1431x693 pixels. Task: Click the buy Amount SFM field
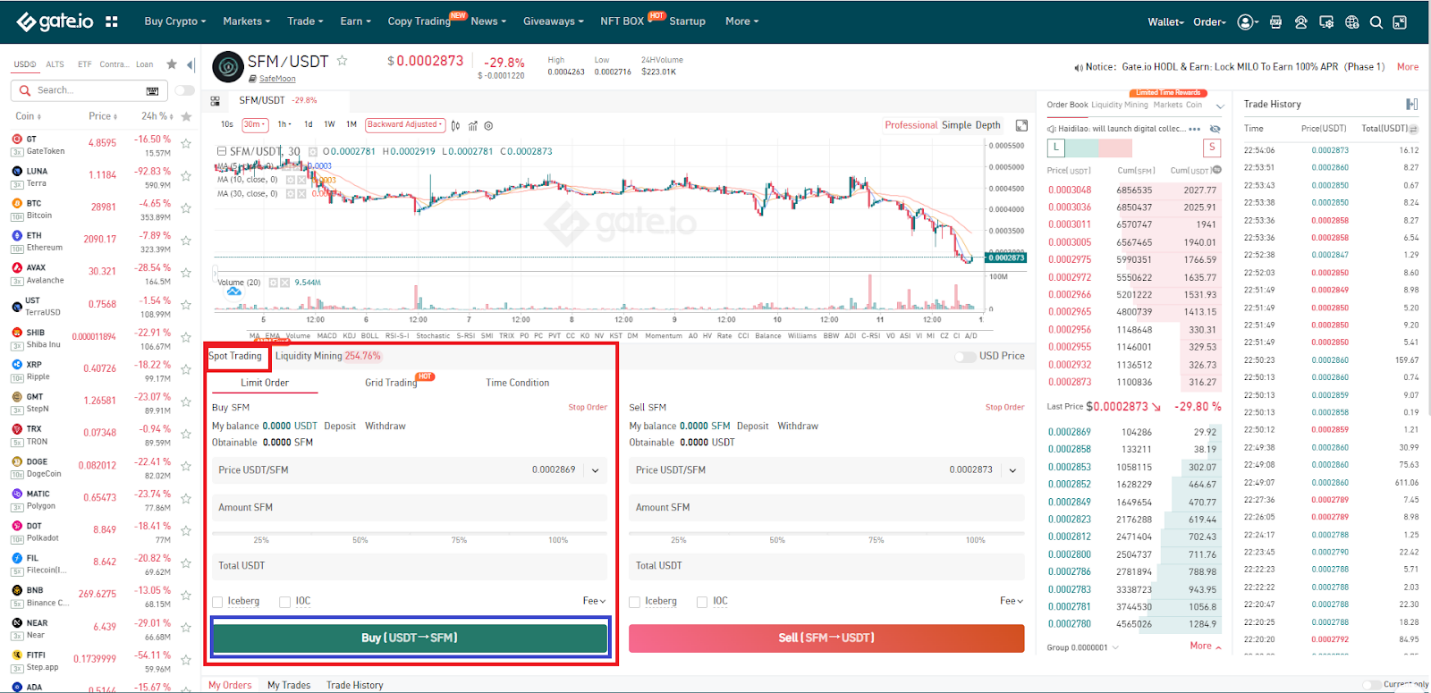[x=409, y=508]
